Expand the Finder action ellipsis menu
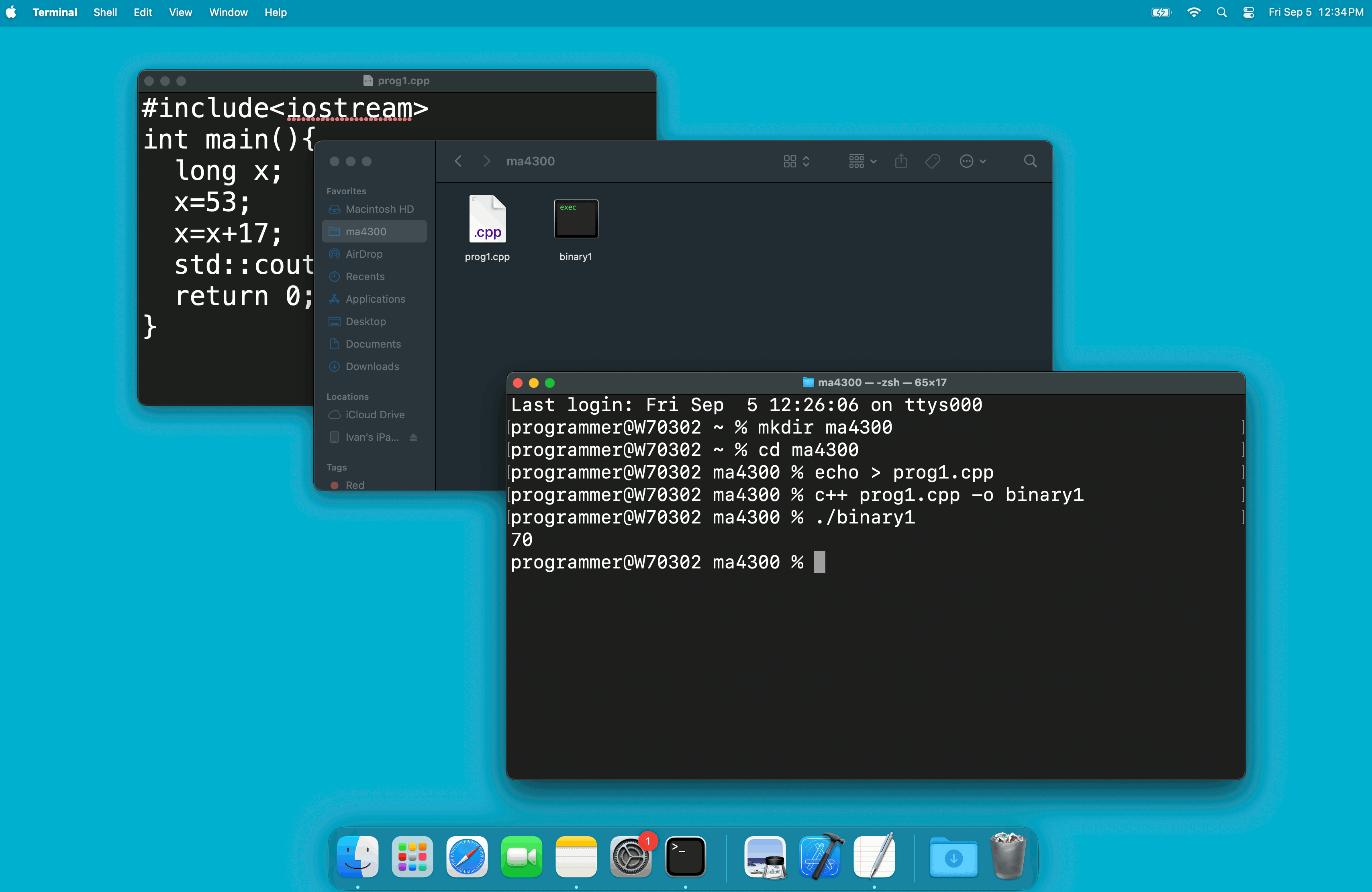Viewport: 1372px width, 892px height. coord(972,161)
